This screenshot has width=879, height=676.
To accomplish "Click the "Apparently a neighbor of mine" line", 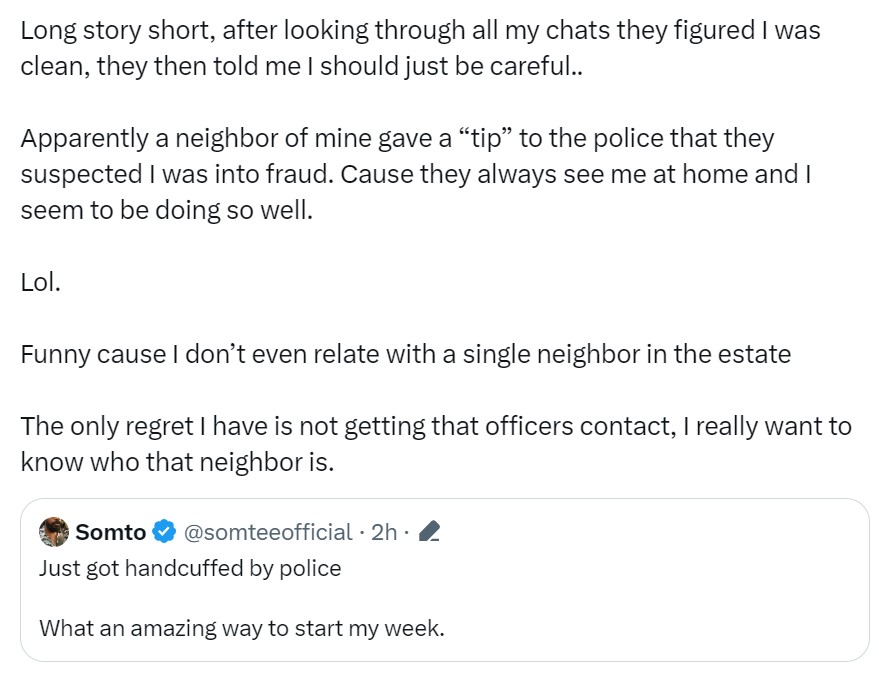I will 397,138.
